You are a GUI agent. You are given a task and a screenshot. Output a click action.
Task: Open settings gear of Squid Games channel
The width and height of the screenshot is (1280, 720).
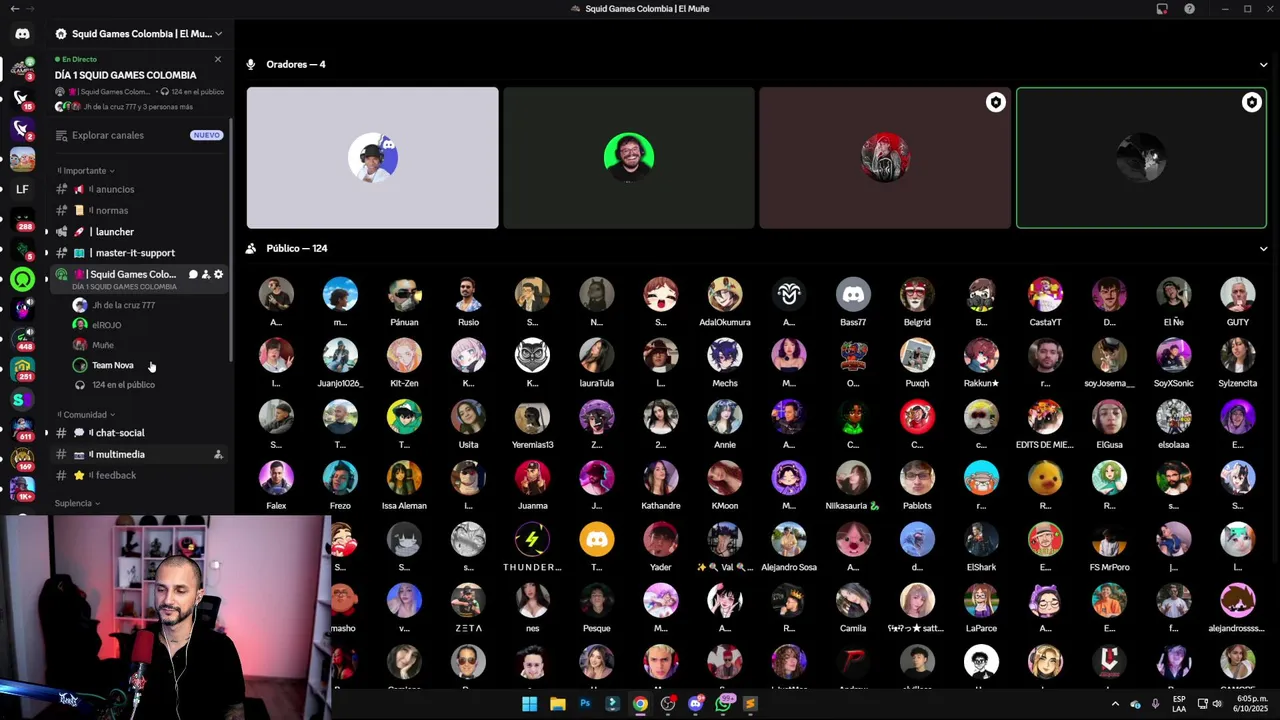[x=219, y=274]
